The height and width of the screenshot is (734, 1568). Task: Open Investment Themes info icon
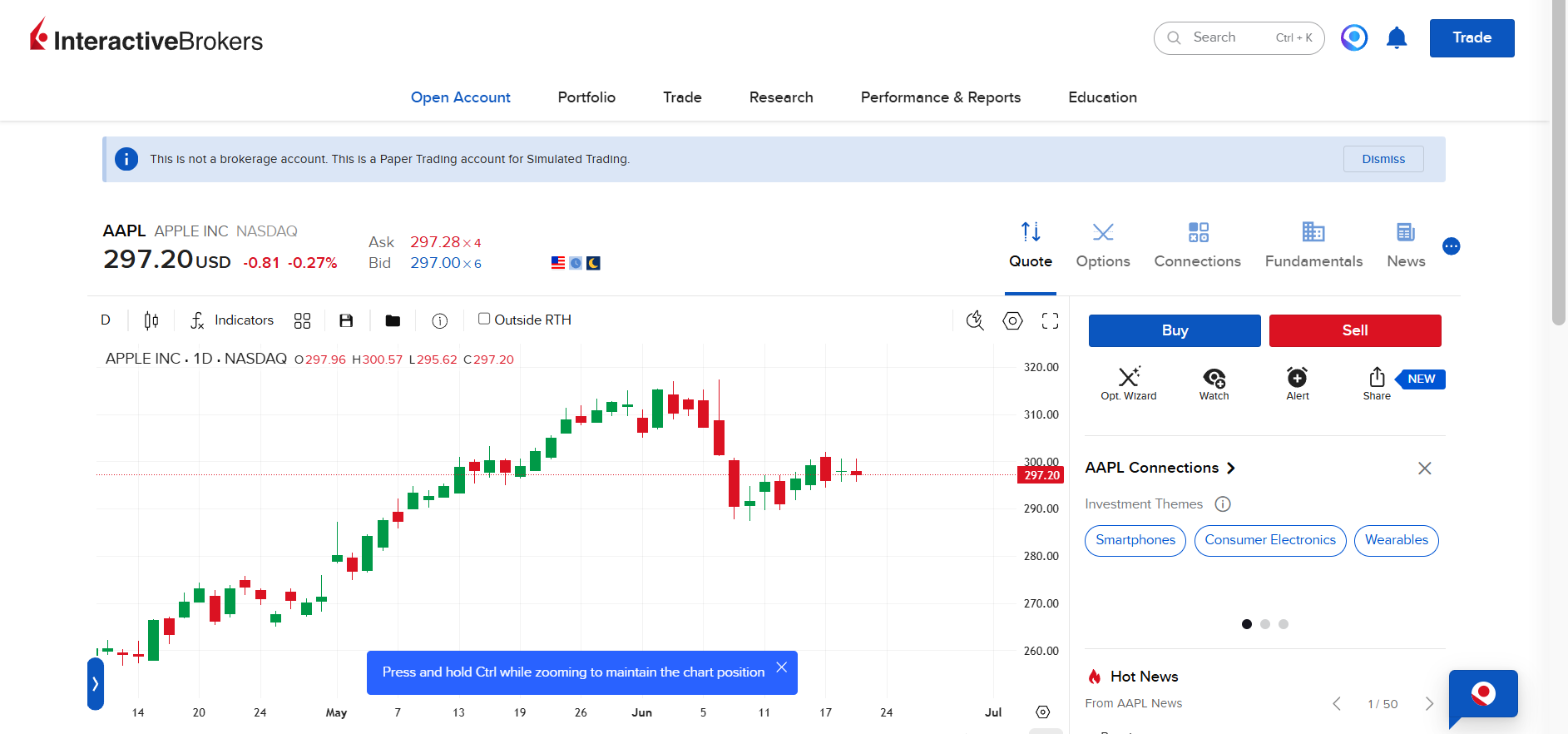coord(1223,504)
